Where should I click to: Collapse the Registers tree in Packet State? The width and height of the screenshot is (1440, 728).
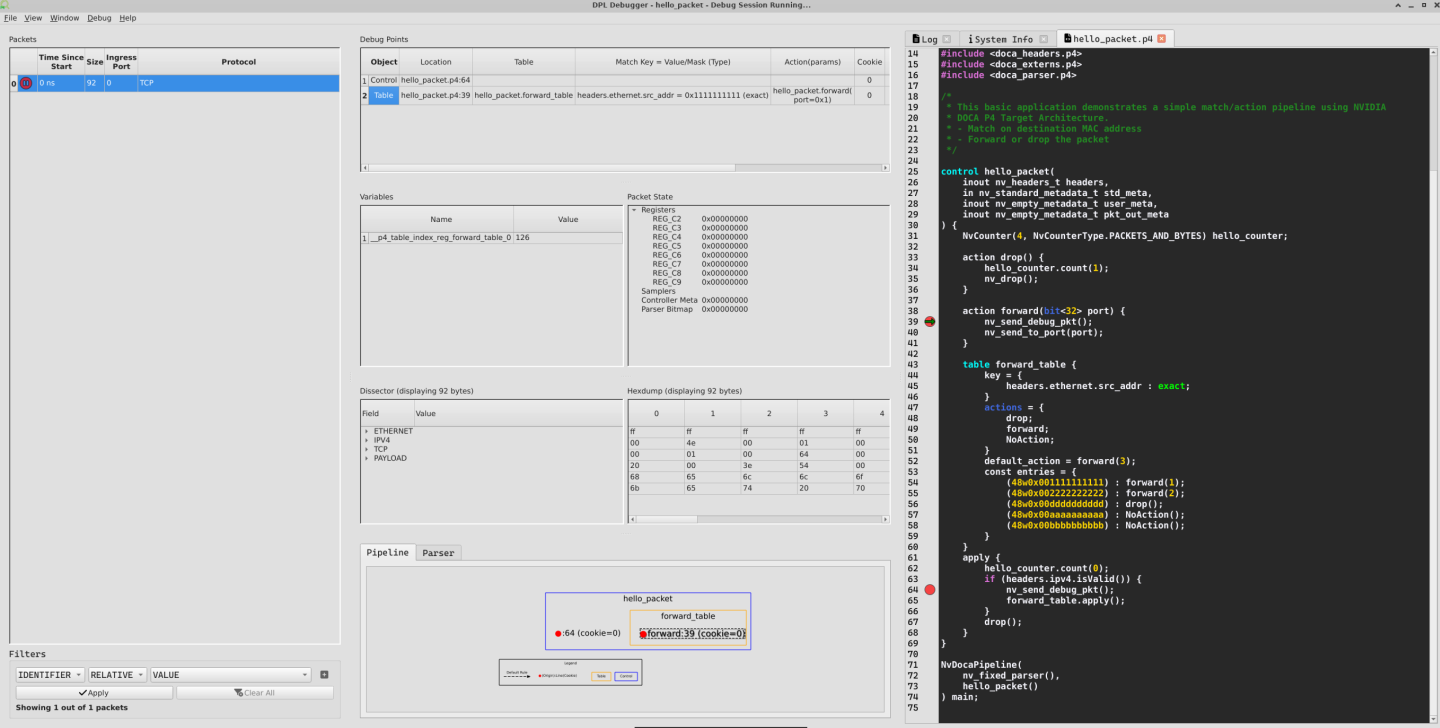(634, 210)
